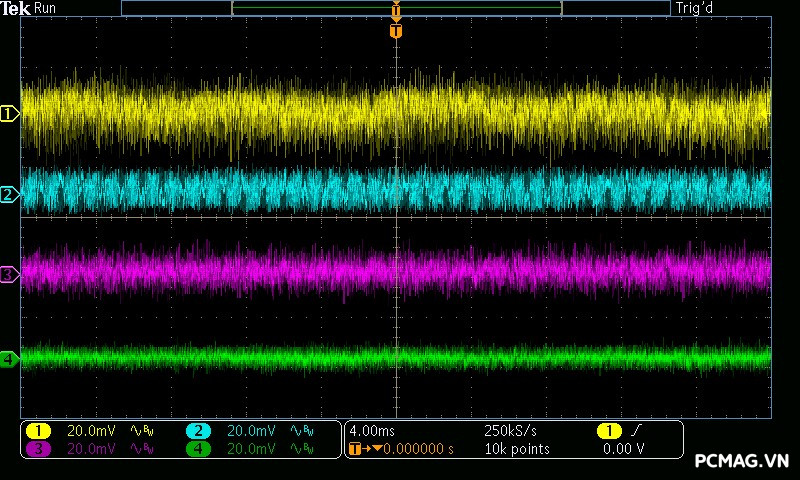The image size is (800, 480).
Task: Click the channel 4 green ground marker
Action: tap(9, 358)
